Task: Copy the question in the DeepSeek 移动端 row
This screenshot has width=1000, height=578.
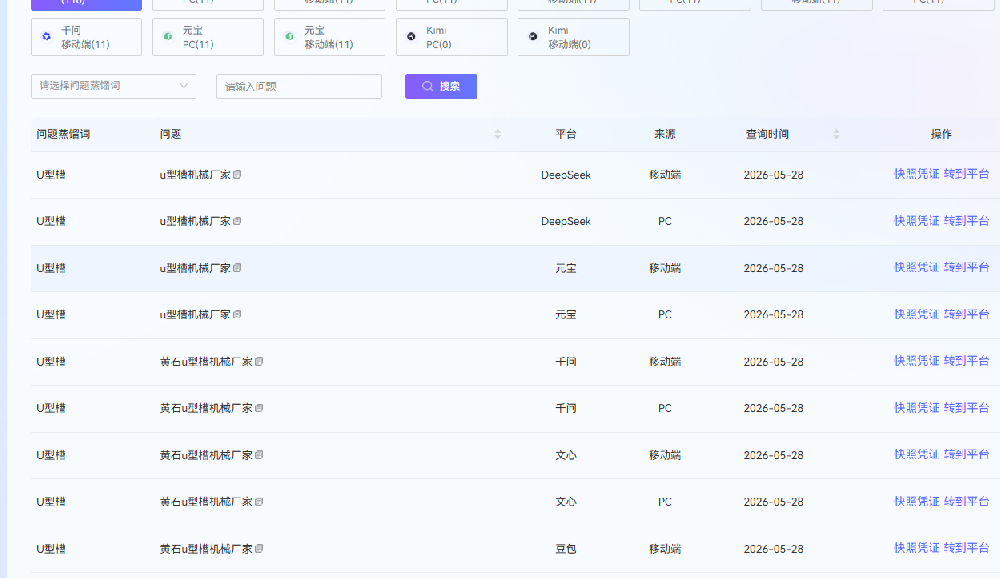Action: coord(237,175)
